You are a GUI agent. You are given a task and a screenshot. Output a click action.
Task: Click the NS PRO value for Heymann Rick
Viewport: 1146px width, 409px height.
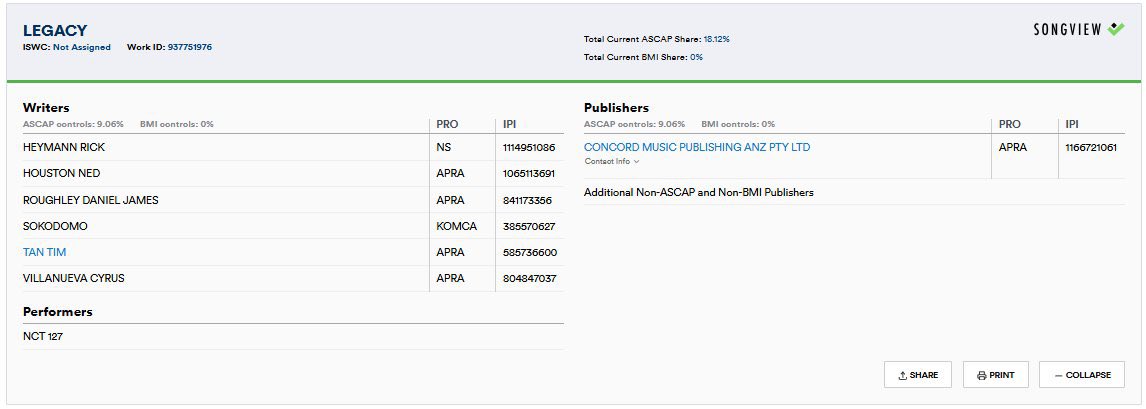coord(444,148)
